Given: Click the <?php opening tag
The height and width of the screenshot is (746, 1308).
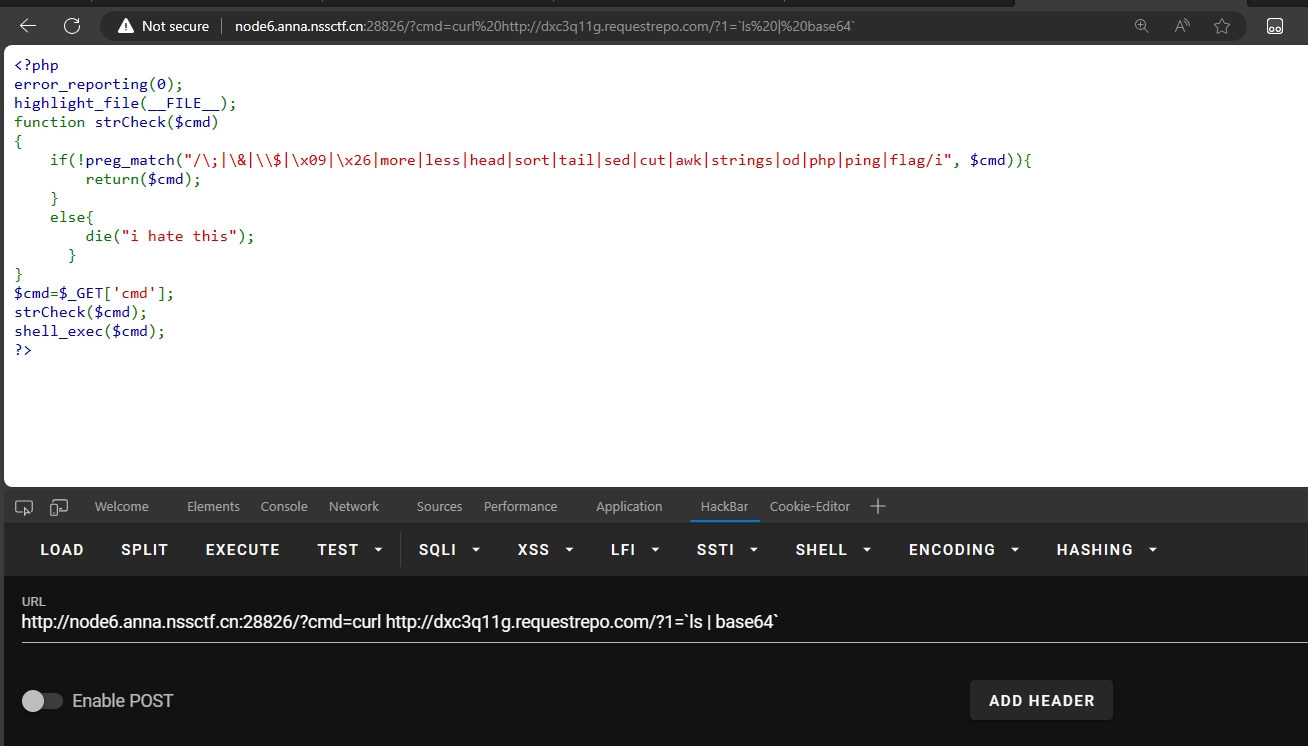Looking at the screenshot, I should coord(36,65).
